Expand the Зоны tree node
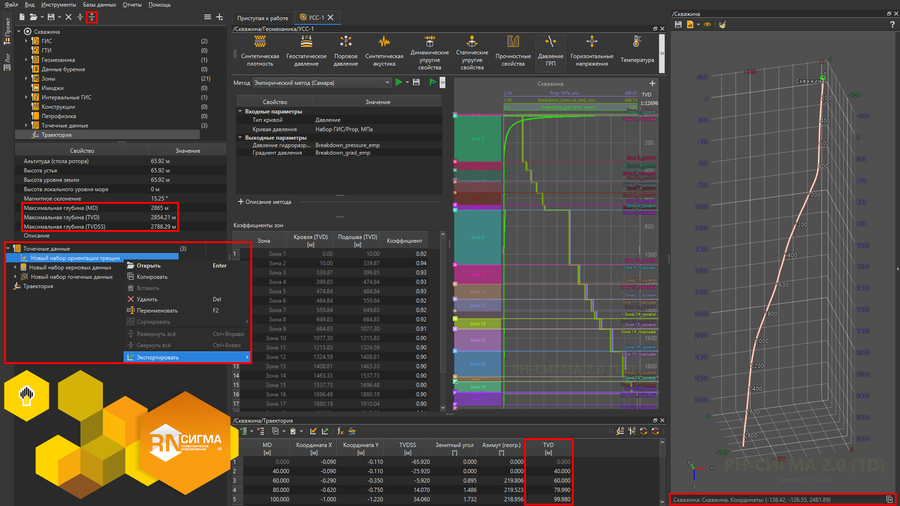 [26, 78]
